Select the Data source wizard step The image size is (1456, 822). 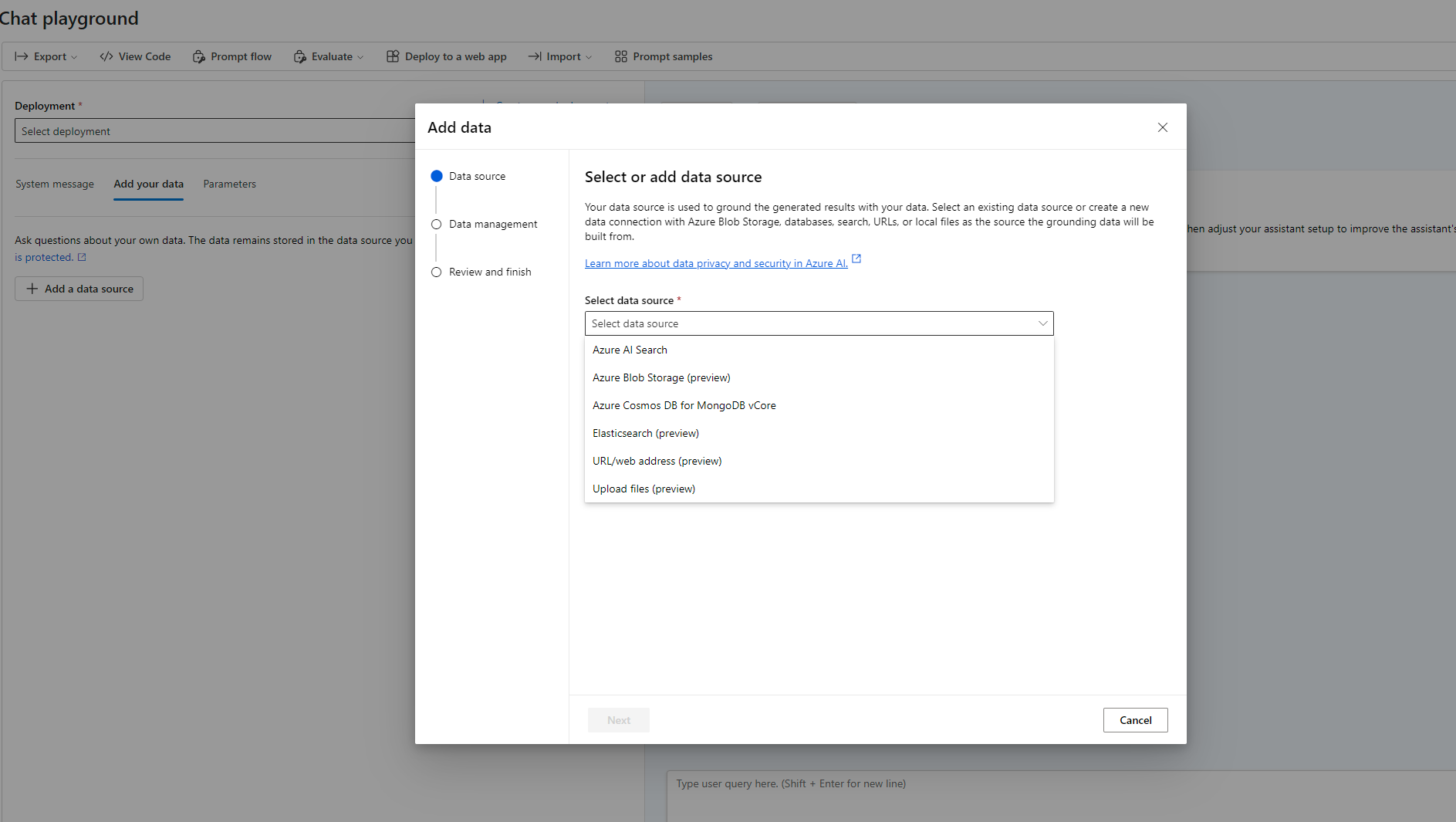pyautogui.click(x=468, y=176)
